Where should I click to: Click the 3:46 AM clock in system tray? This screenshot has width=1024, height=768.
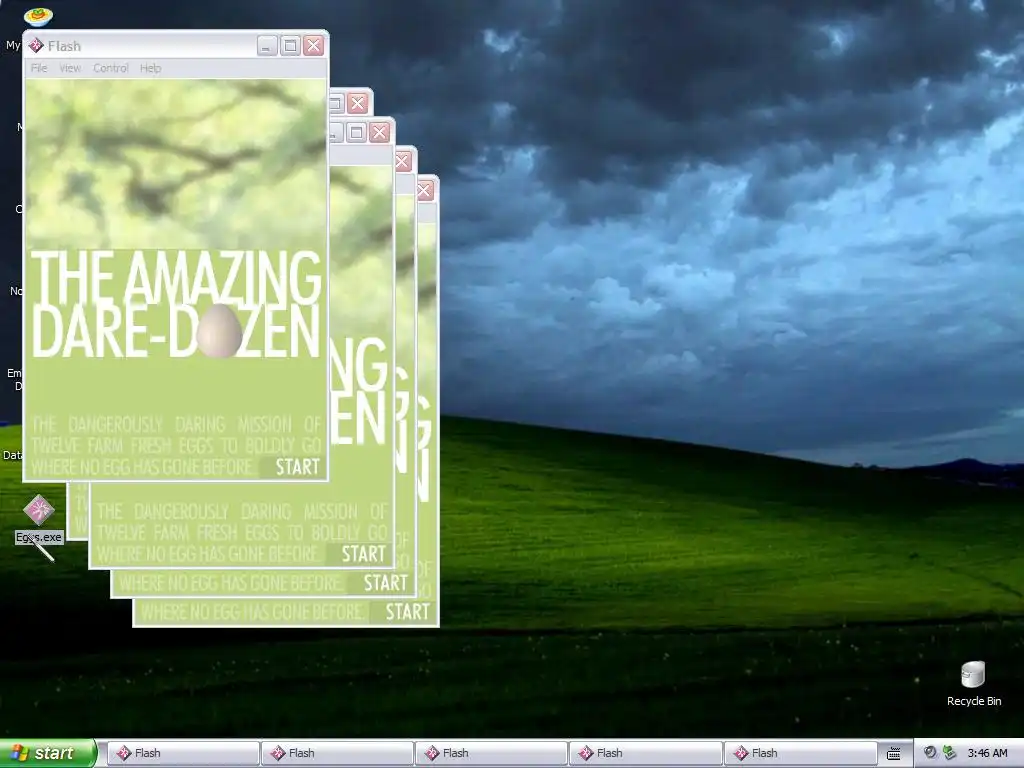[987, 753]
